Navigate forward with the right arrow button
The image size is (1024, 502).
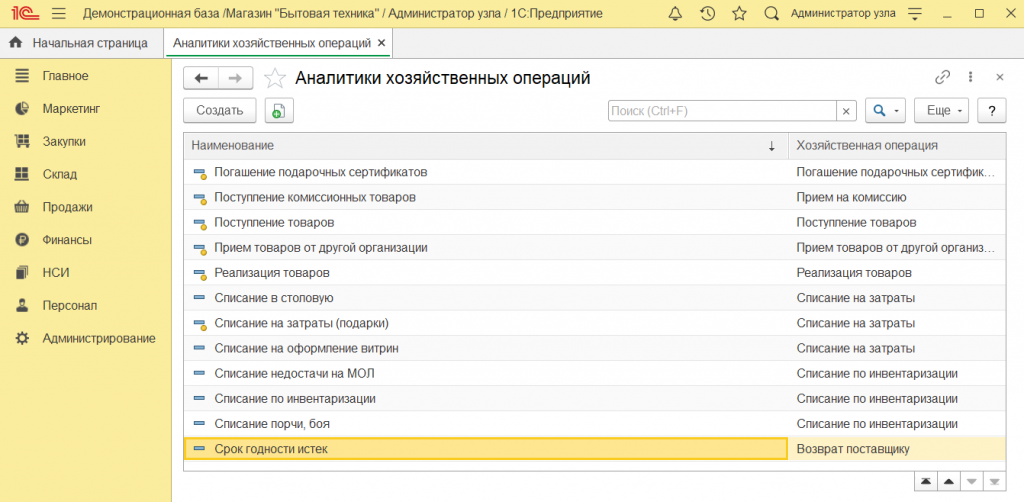tap(235, 78)
